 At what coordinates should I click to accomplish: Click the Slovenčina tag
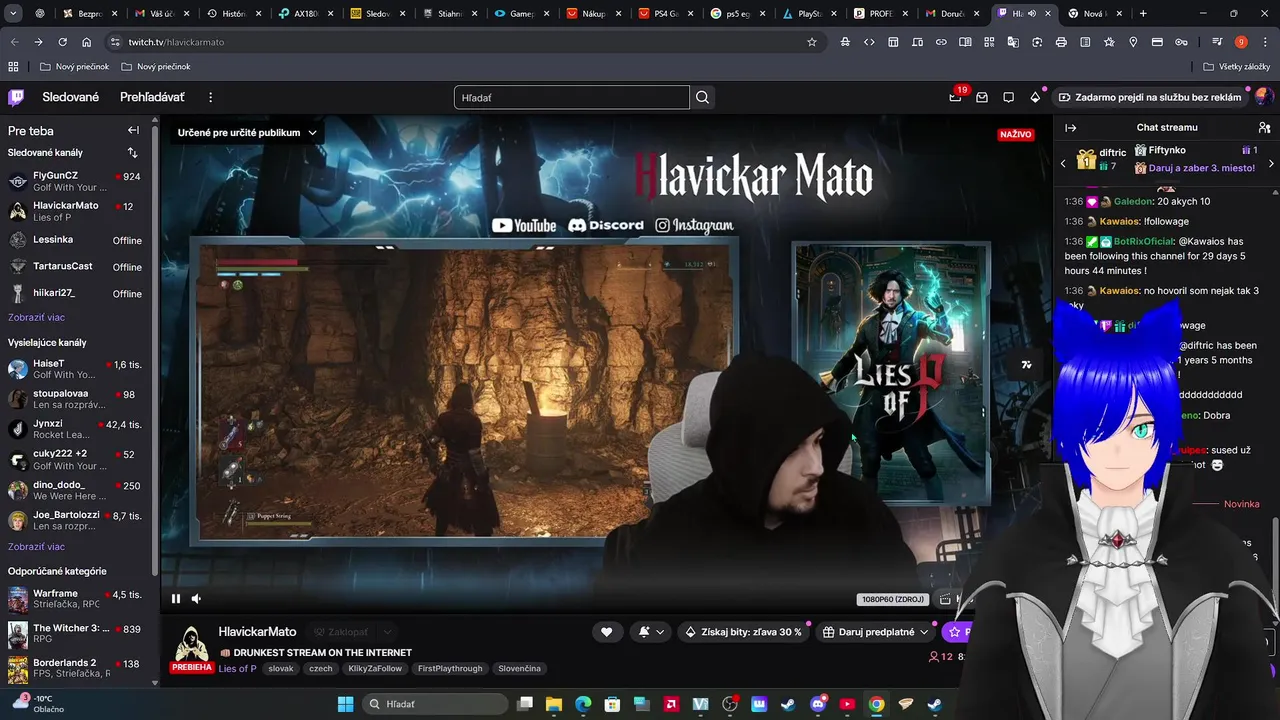click(x=519, y=668)
